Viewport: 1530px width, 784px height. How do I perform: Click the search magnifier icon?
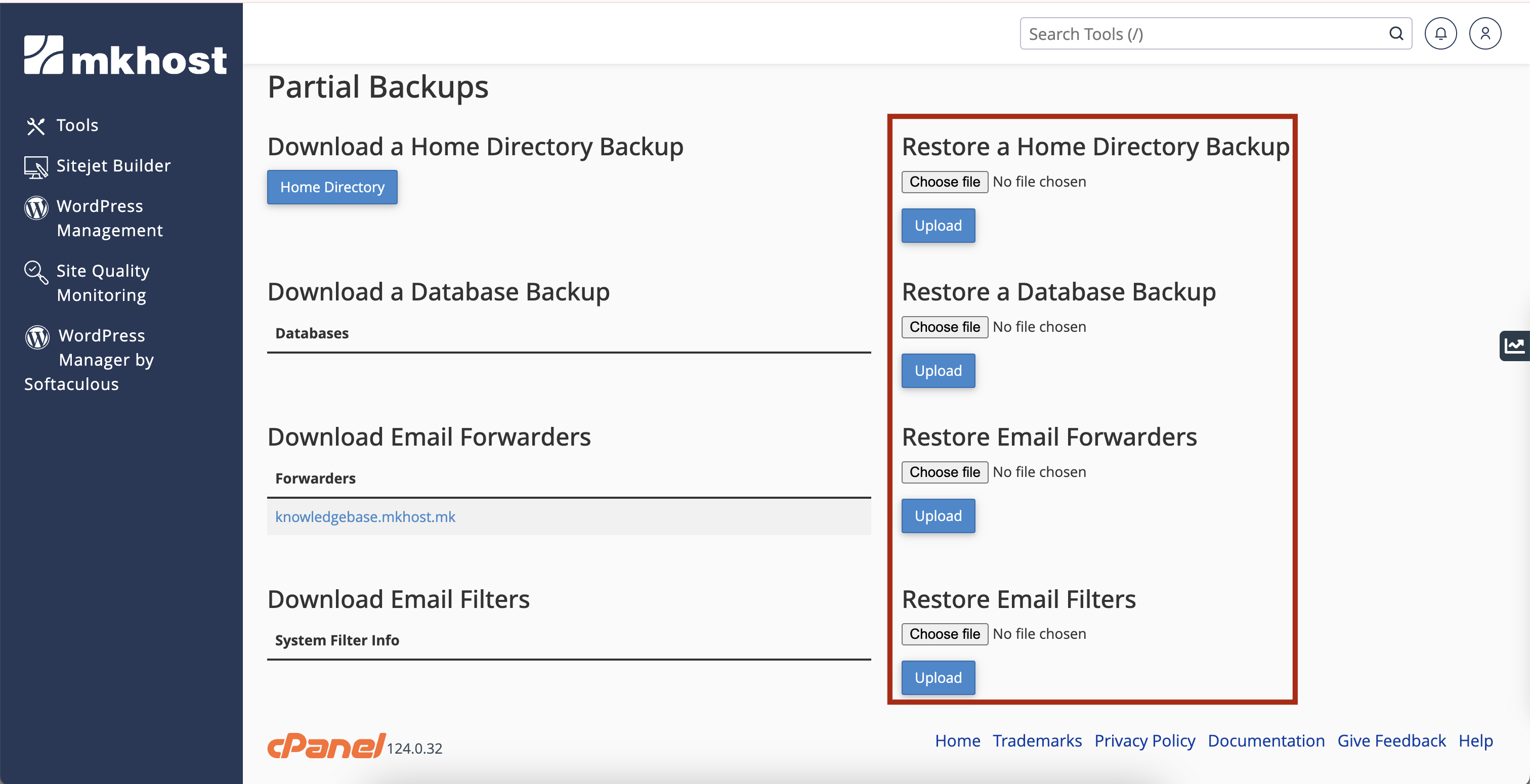(x=1396, y=34)
